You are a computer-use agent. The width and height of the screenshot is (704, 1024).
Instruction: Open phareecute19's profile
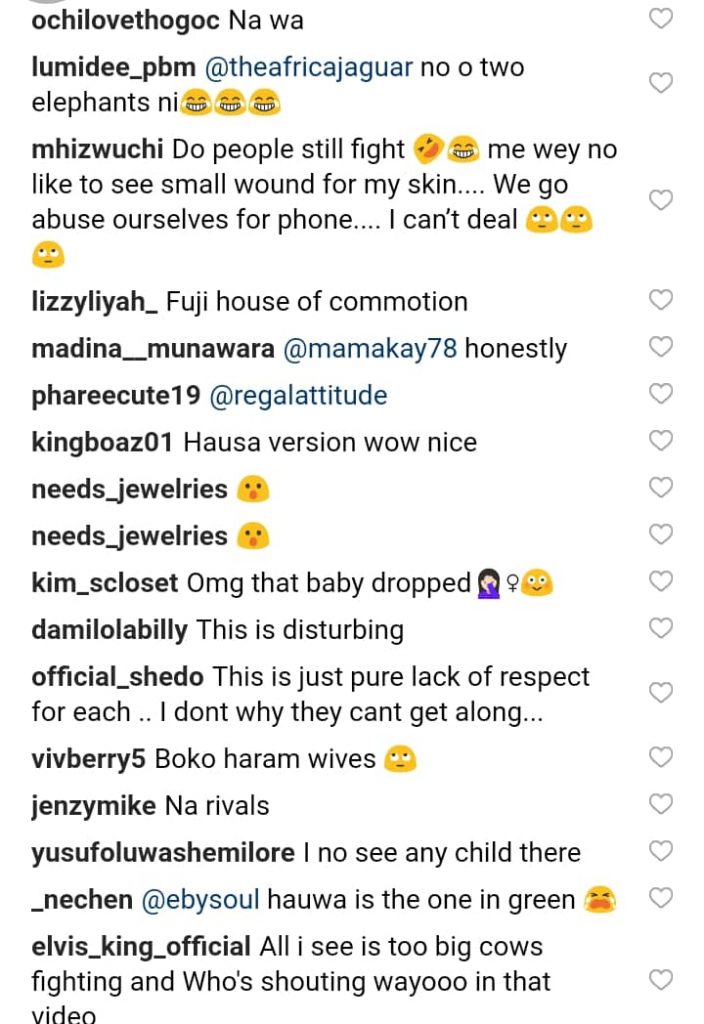tap(115, 396)
